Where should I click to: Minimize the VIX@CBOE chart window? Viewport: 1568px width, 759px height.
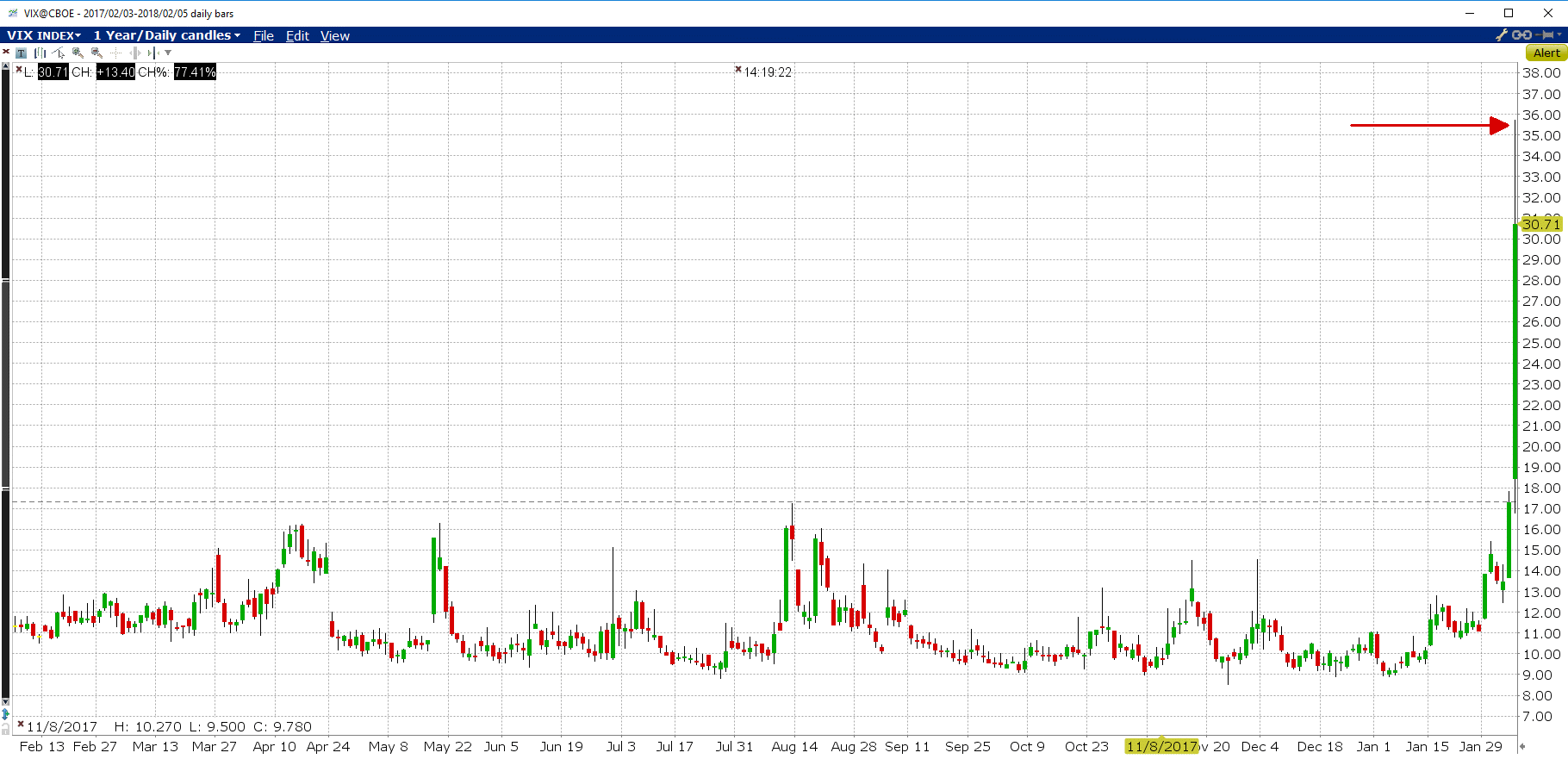coord(1470,13)
